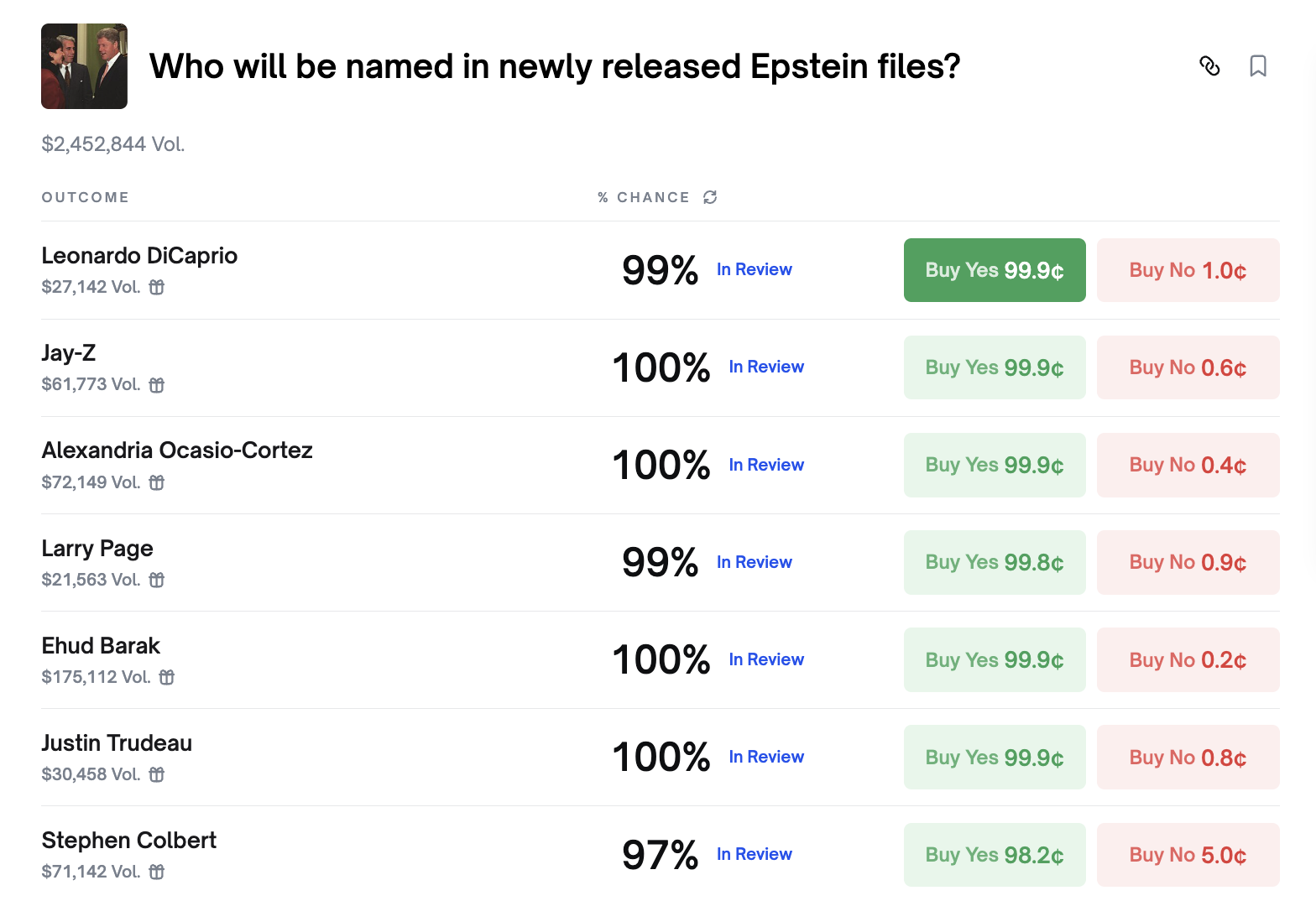The height and width of the screenshot is (901, 1316).
Task: Click gift icon next to Larry Page volume
Action: [x=157, y=580]
